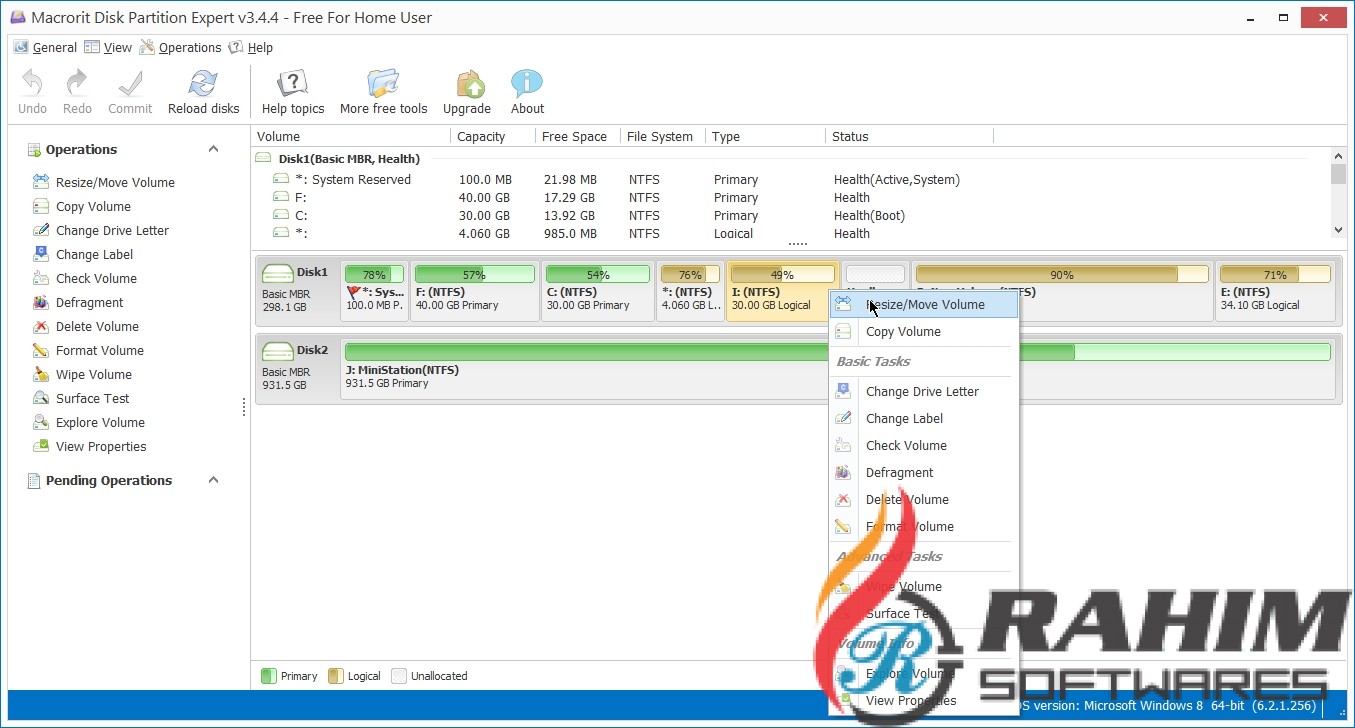Select the F: volume row in list
This screenshot has width=1355, height=728.
[790, 198]
